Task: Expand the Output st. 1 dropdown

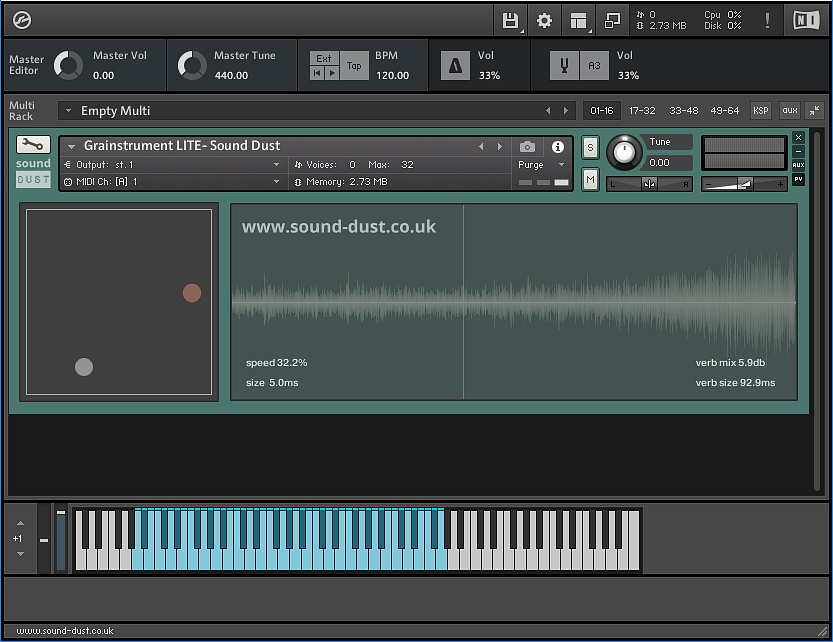Action: 276,165
